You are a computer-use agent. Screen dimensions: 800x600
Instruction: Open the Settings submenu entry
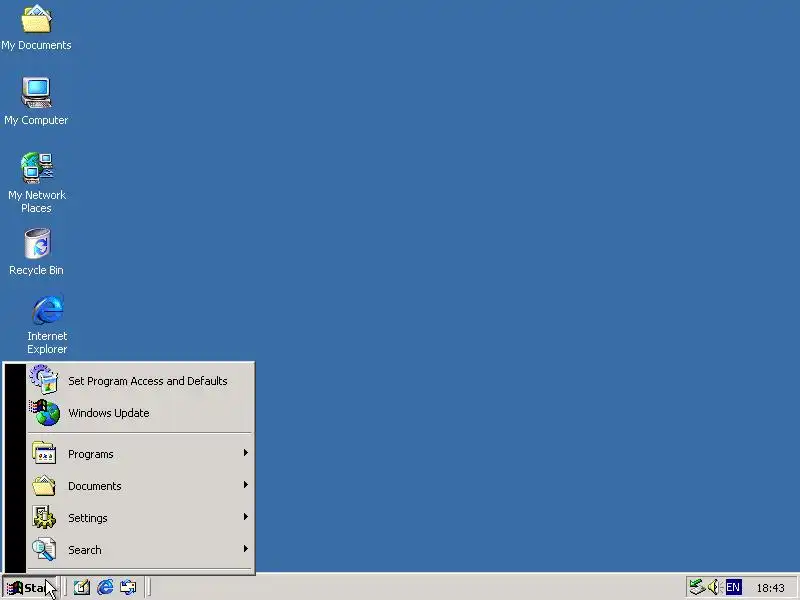[140, 518]
